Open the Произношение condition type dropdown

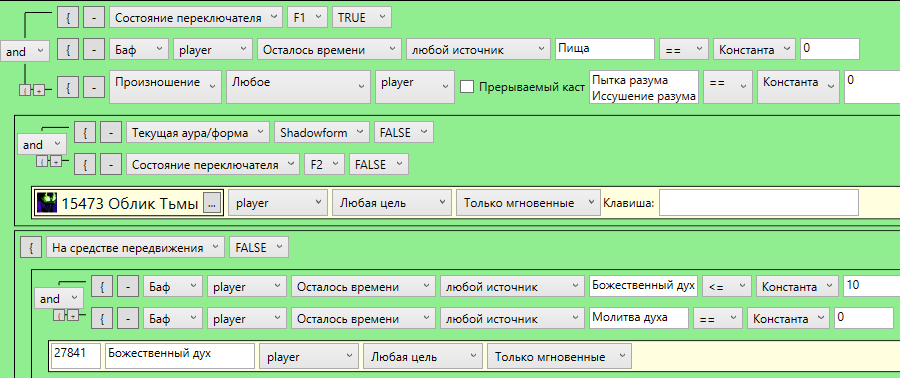coord(165,87)
